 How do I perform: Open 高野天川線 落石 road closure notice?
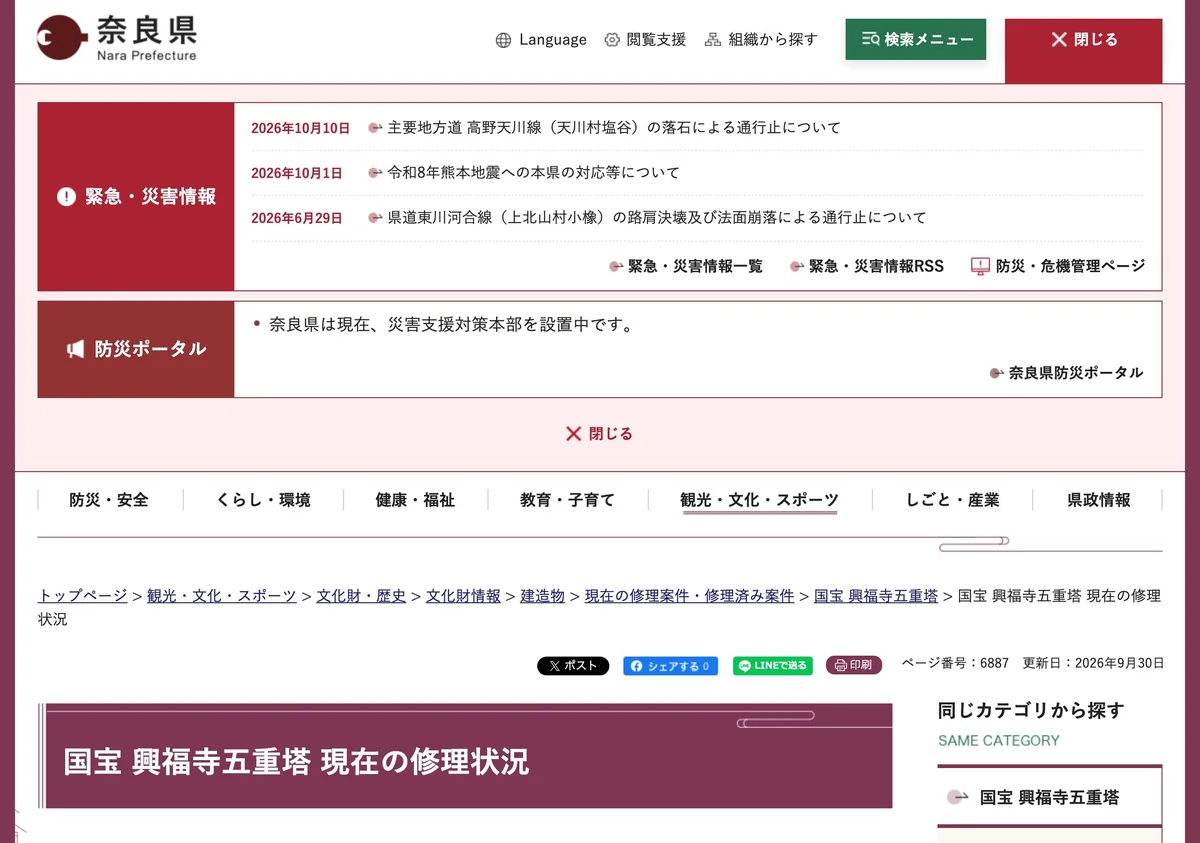pyautogui.click(x=614, y=128)
